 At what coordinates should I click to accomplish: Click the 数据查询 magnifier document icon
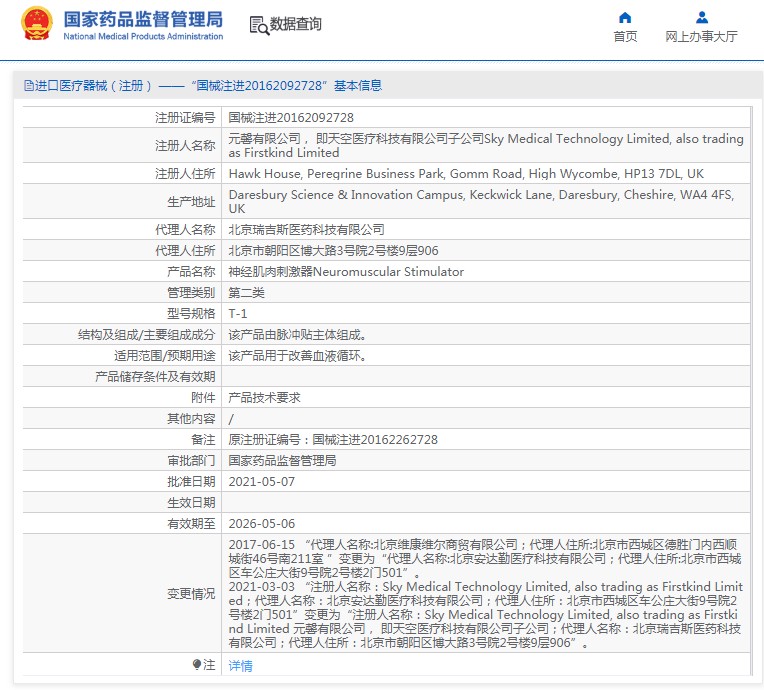[258, 26]
